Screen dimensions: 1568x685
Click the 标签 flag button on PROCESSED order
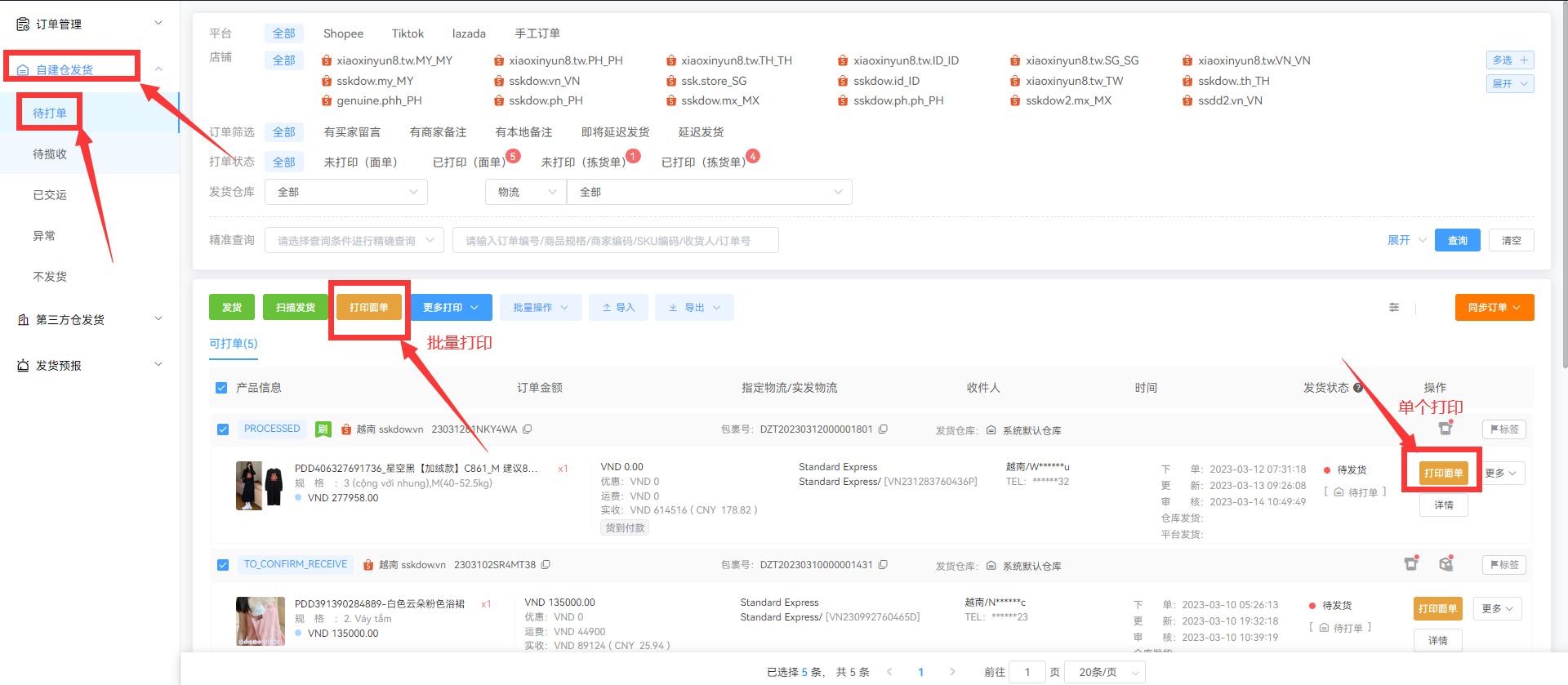coord(1504,429)
